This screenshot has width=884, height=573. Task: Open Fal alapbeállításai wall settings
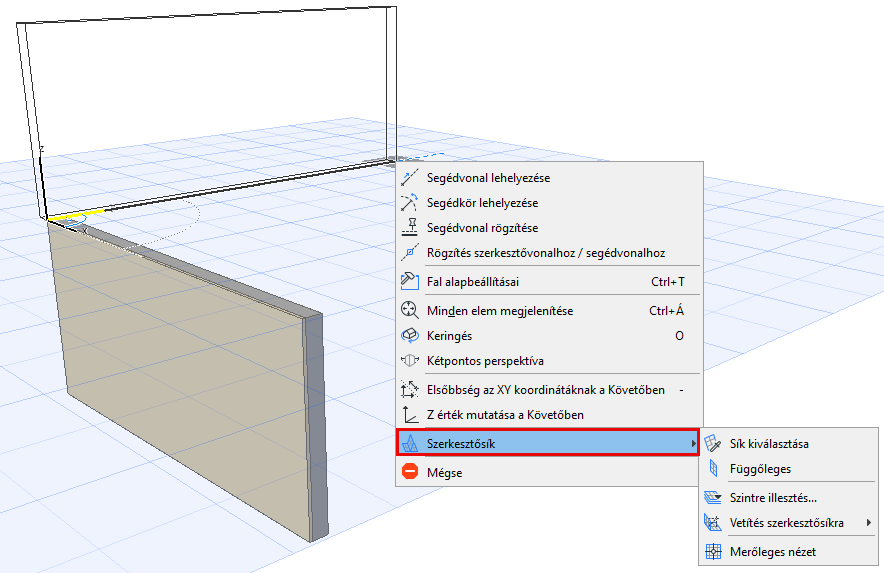pos(550,281)
